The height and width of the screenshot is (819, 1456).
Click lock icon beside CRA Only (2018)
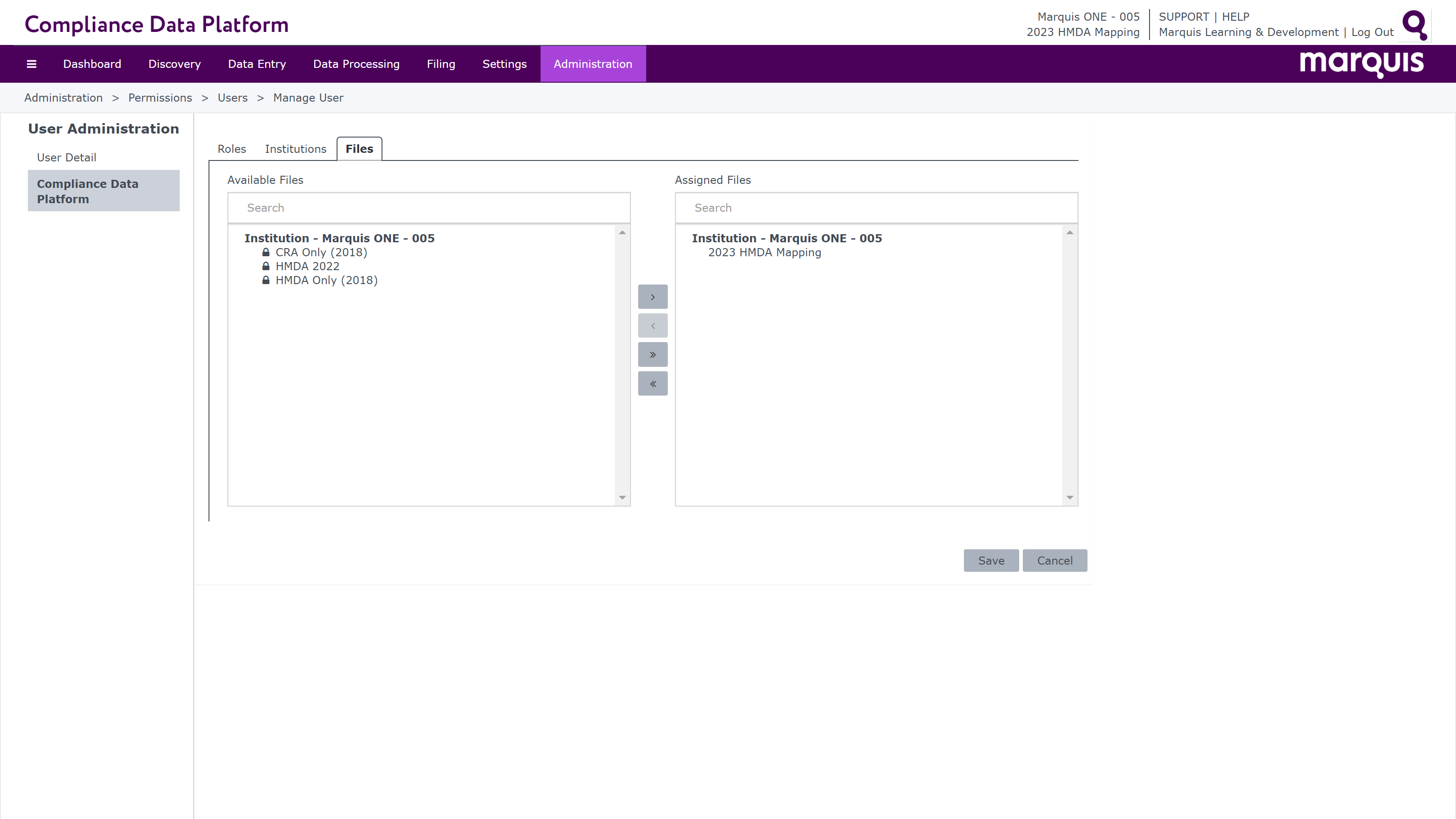[266, 252]
